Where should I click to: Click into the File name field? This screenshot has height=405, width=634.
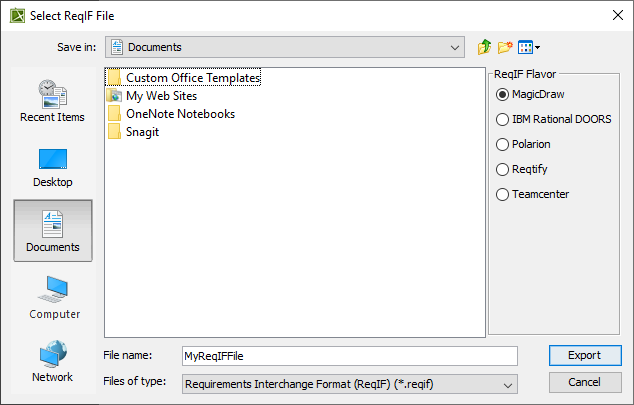349,356
